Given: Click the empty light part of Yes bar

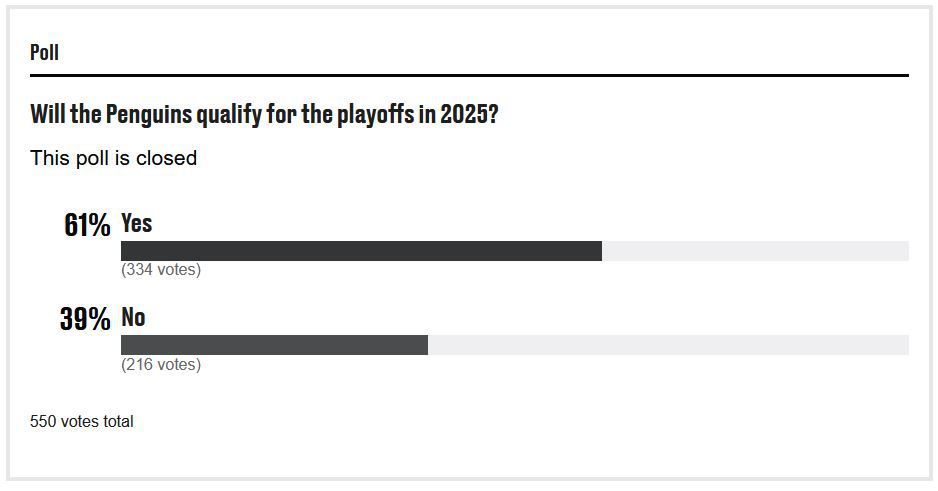Looking at the screenshot, I should click(x=755, y=251).
